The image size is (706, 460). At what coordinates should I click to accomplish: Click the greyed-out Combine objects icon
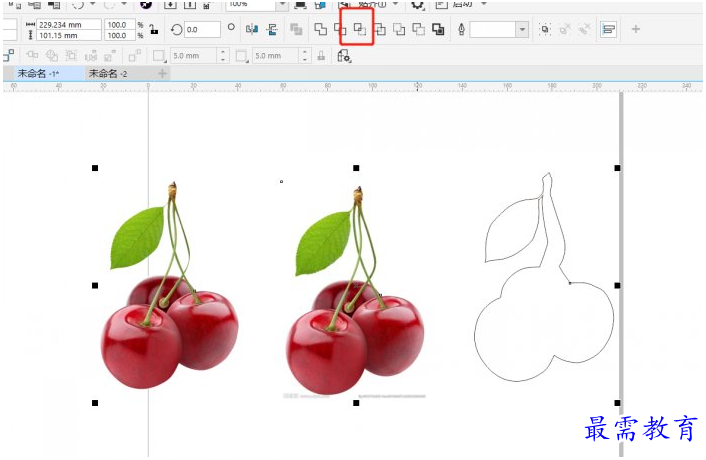[x=296, y=29]
